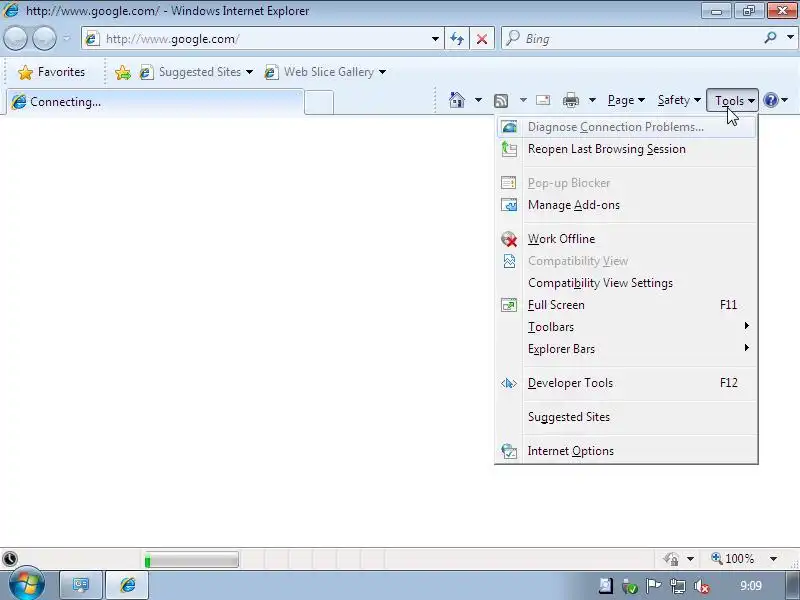Screen dimensions: 800x600
Task: Open the Page menu
Action: (626, 100)
